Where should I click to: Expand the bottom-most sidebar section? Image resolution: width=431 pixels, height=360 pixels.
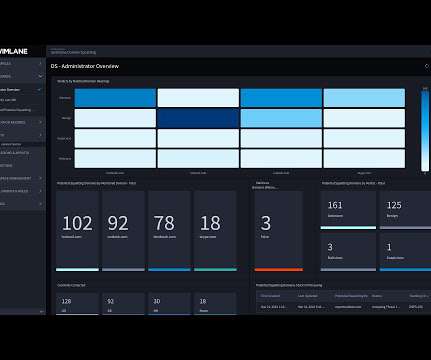tap(41, 204)
